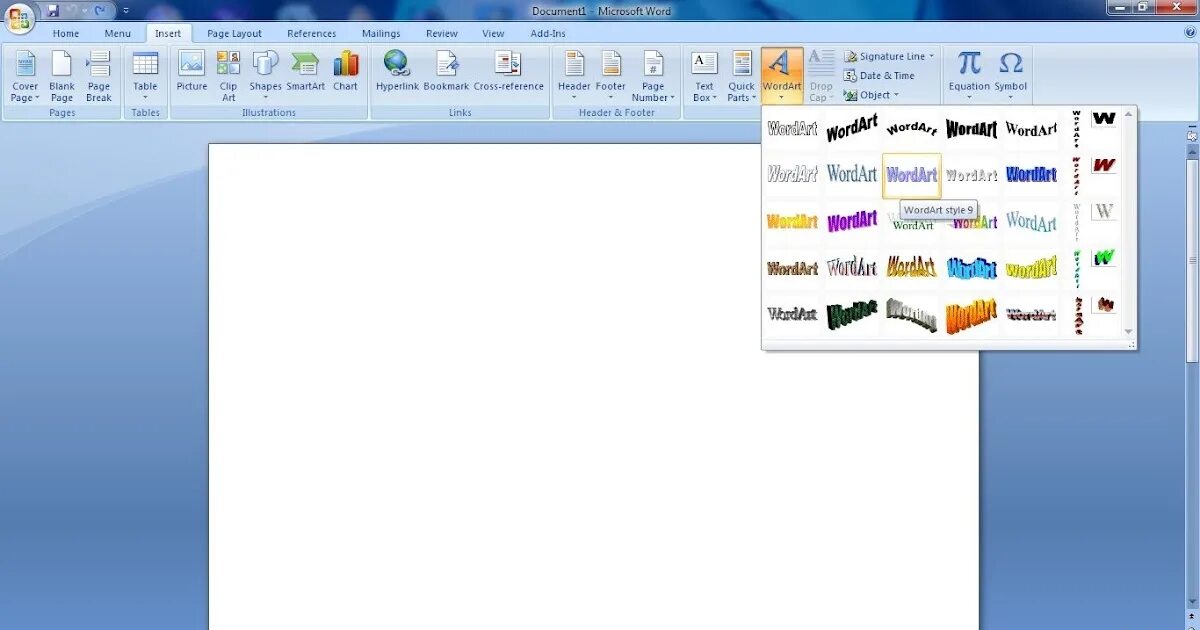Viewport: 1200px width, 630px height.
Task: Open the Object dropdown
Action: pyautogui.click(x=871, y=95)
